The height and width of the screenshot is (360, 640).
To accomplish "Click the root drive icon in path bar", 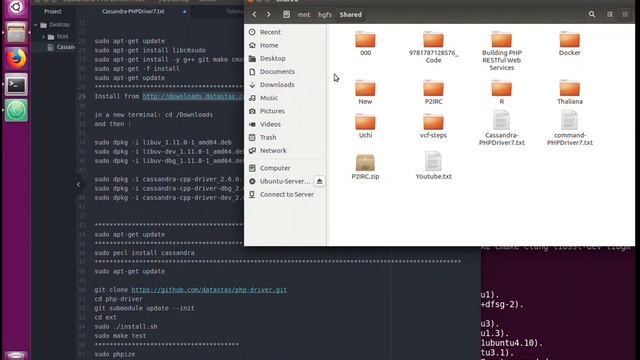I will (287, 14).
